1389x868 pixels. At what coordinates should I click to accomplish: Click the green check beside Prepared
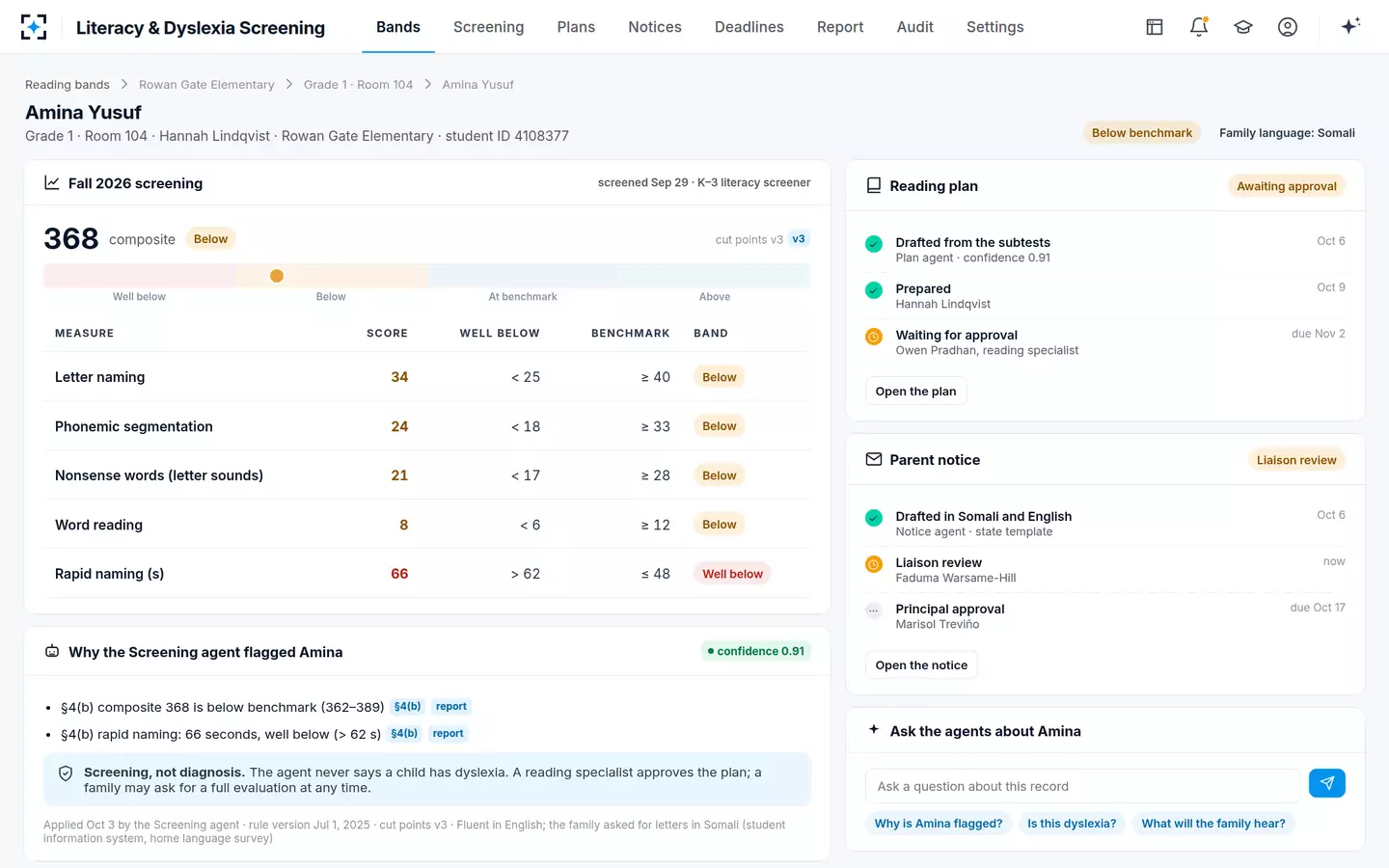[874, 290]
